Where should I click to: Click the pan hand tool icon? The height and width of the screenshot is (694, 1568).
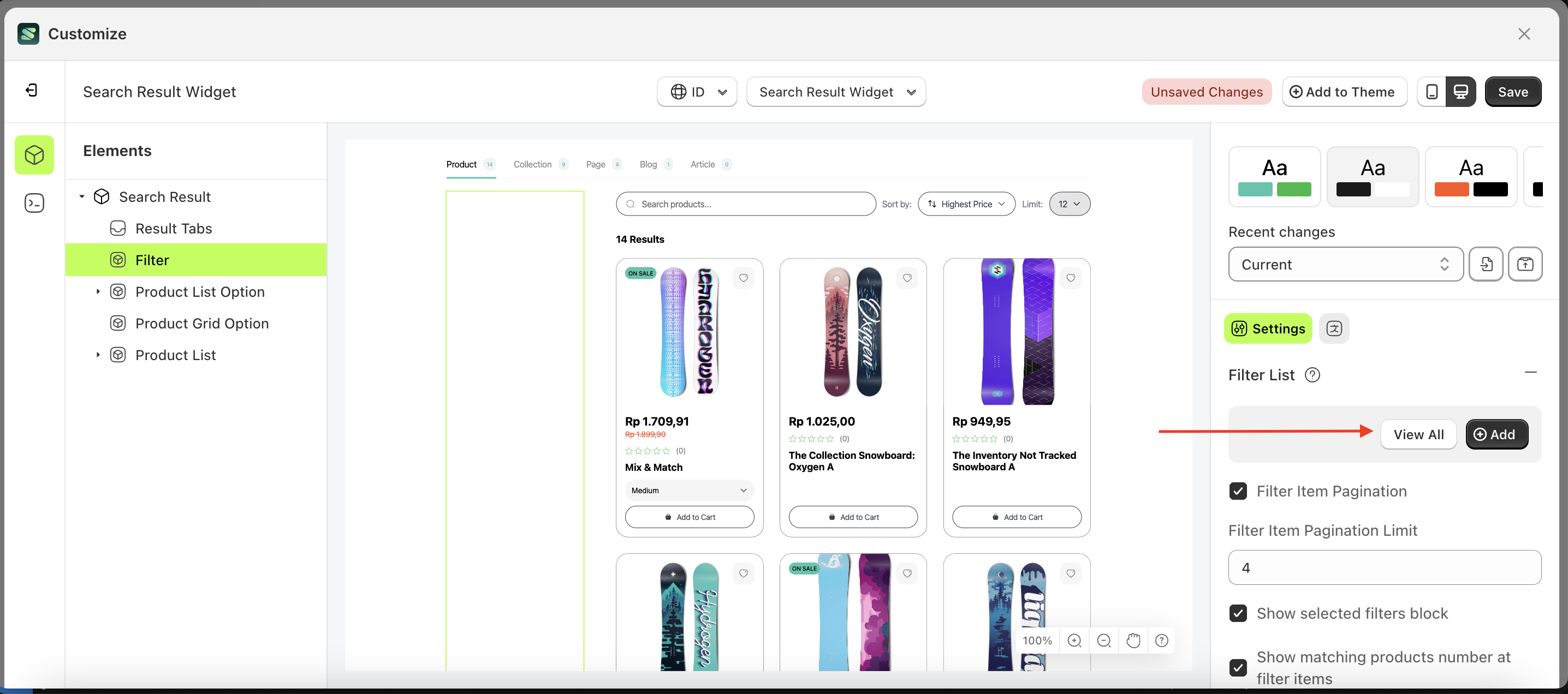coord(1133,641)
